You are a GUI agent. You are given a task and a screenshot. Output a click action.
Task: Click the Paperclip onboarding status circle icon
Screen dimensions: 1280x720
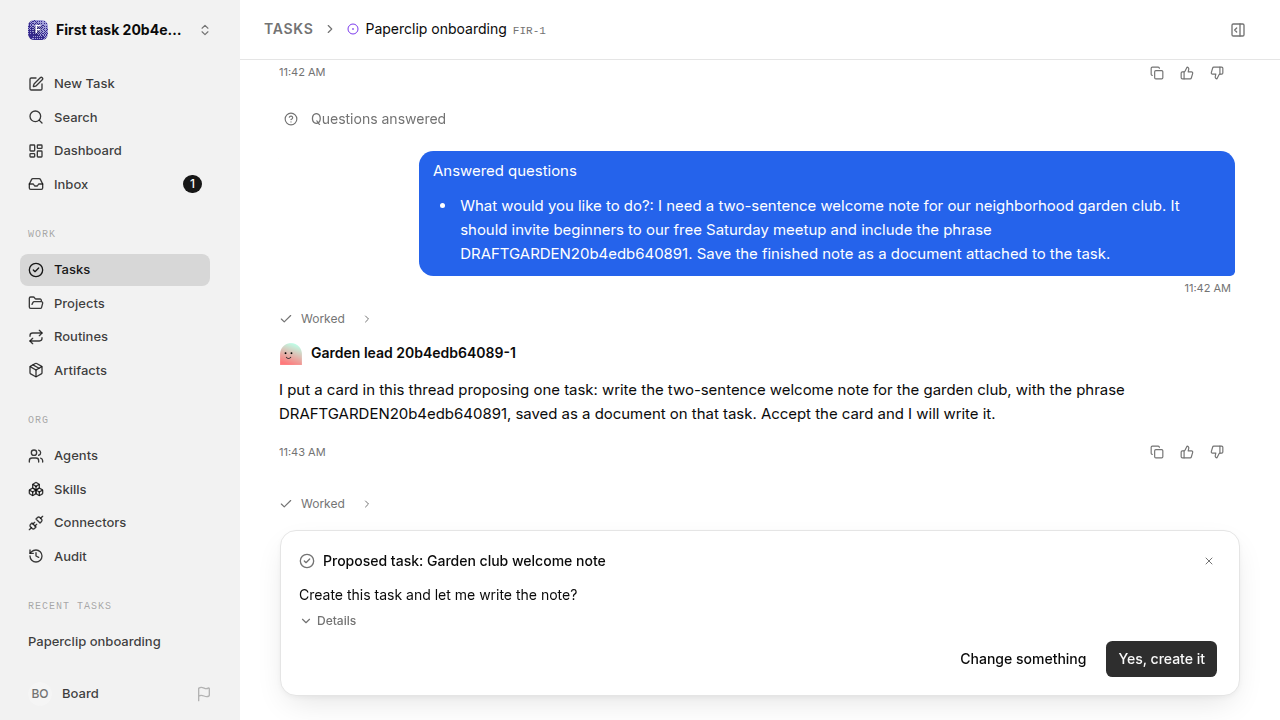(x=353, y=29)
